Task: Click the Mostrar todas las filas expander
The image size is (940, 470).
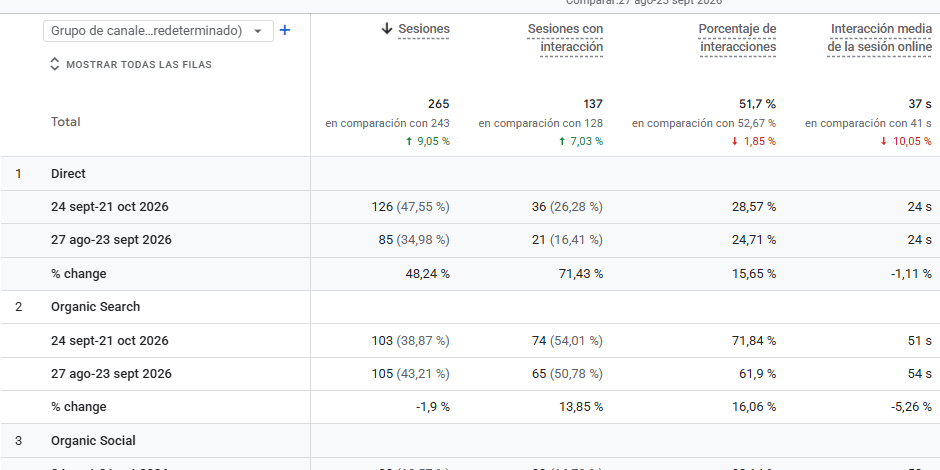Action: click(x=131, y=64)
